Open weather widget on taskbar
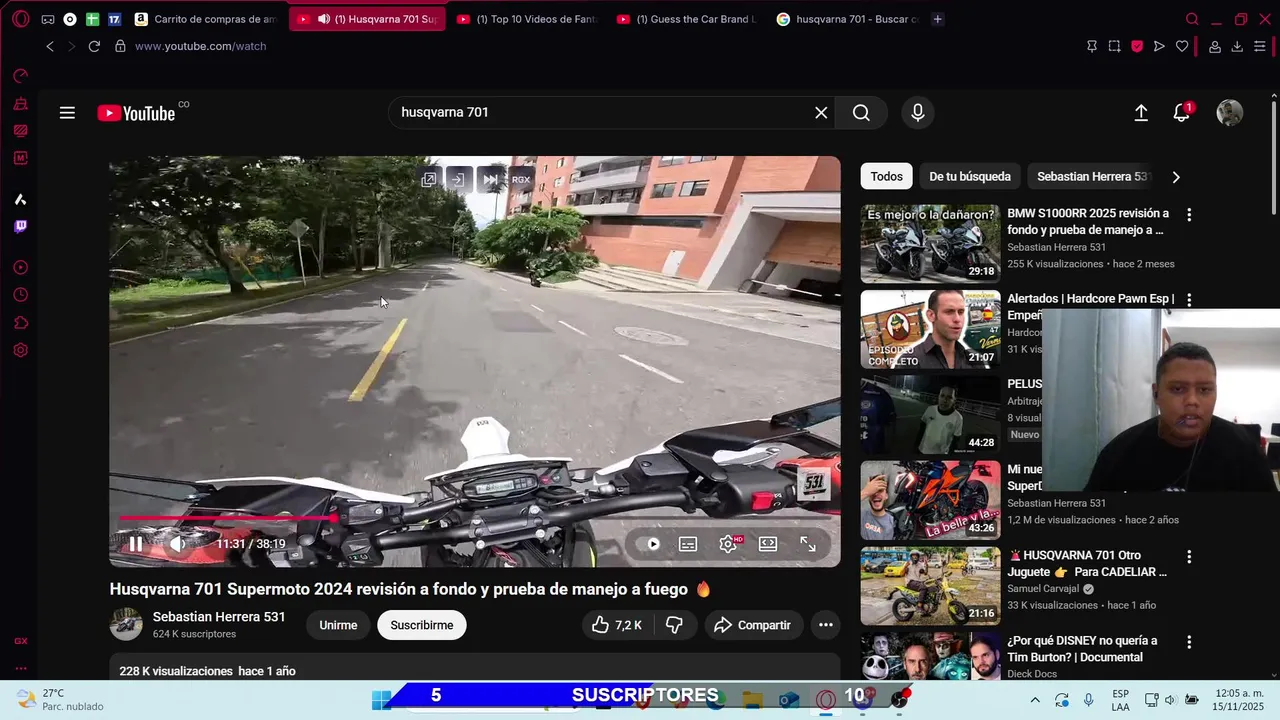 coord(60,700)
